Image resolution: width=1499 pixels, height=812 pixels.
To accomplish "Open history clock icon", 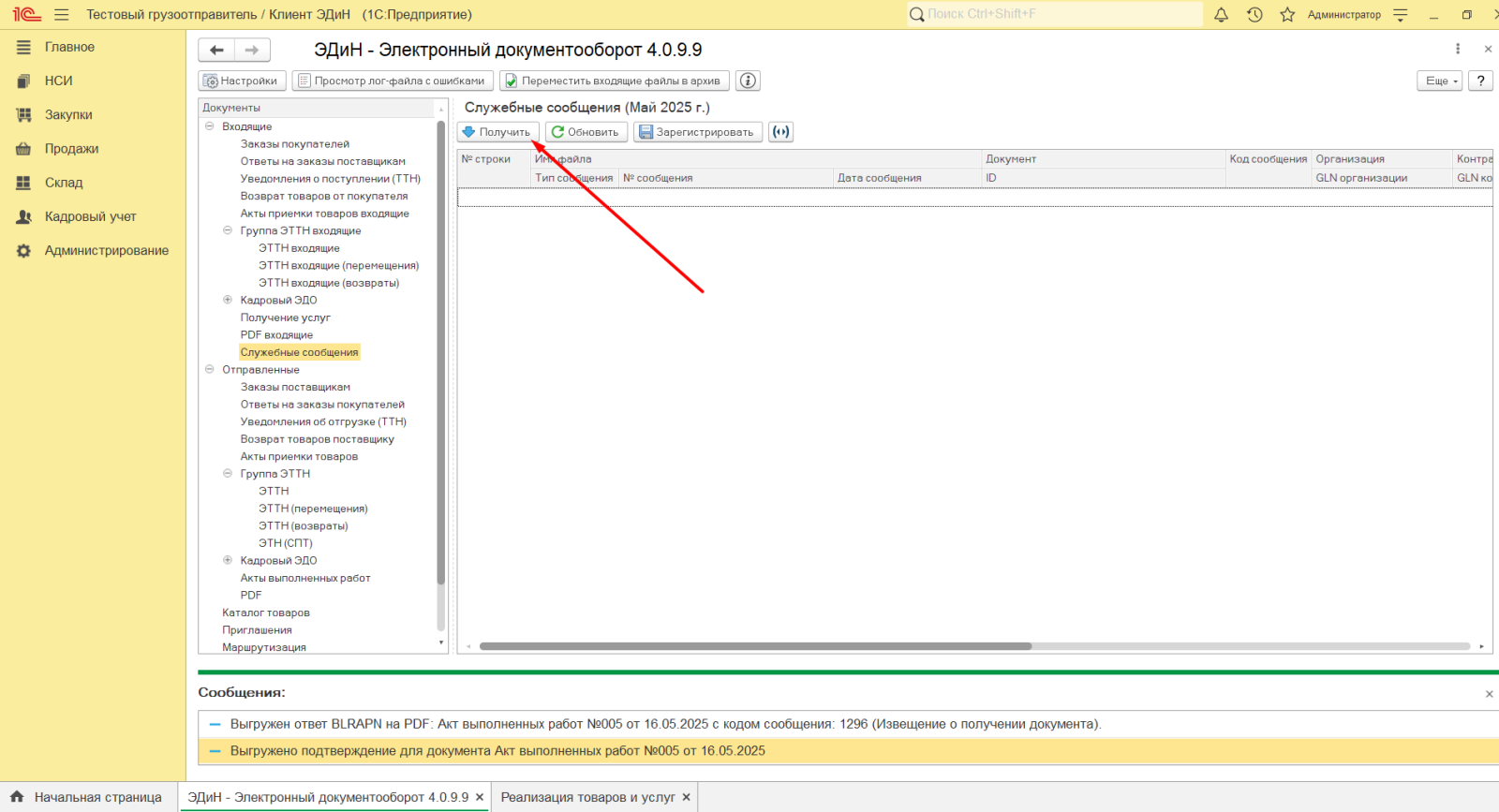I will [x=1254, y=15].
